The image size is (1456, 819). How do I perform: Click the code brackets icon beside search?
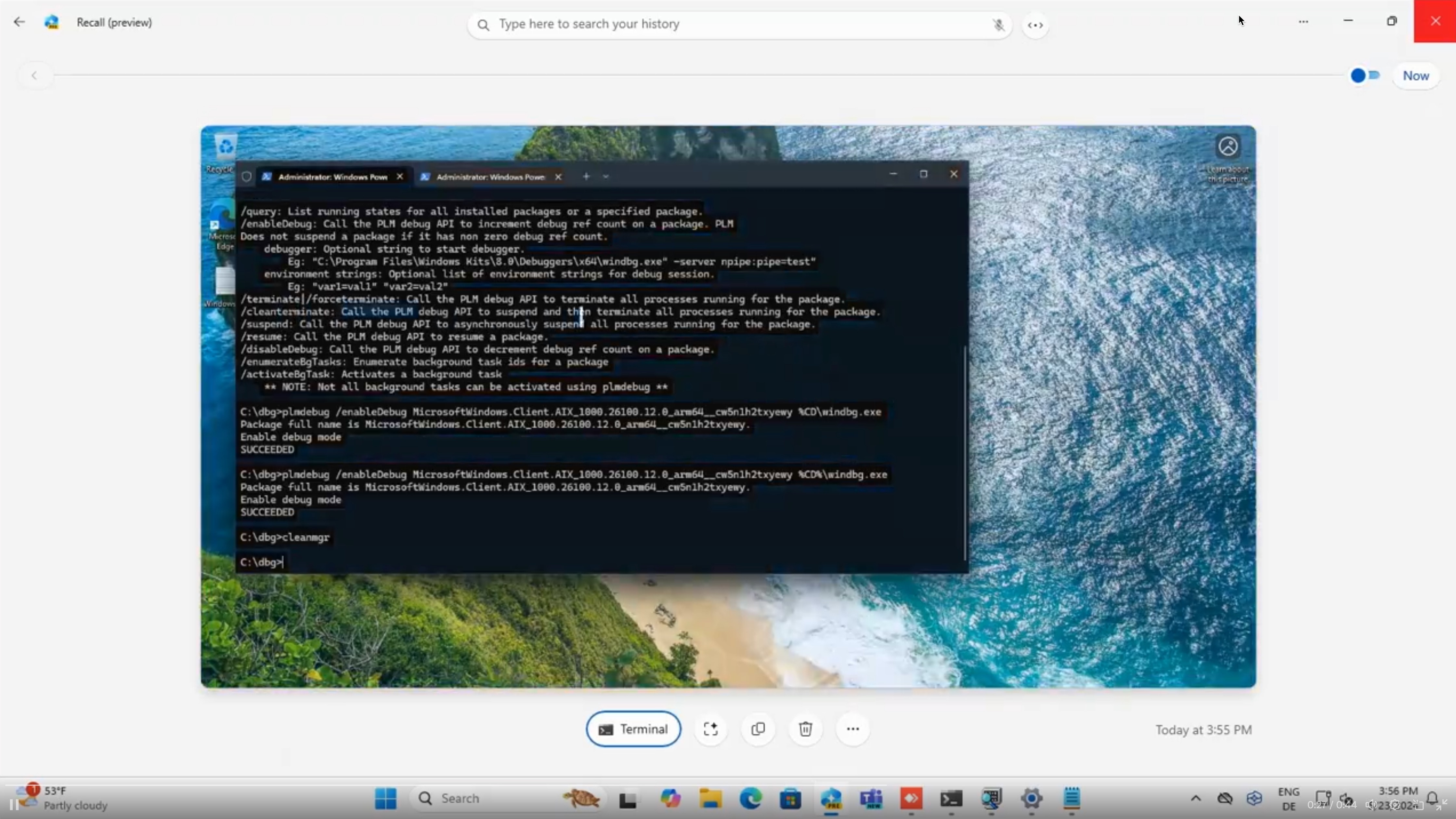(x=1035, y=25)
